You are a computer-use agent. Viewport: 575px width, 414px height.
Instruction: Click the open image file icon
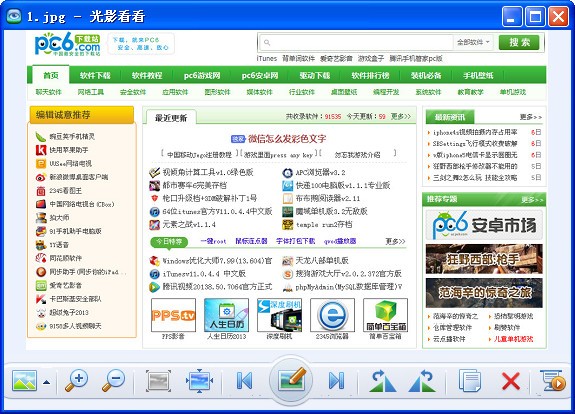point(24,380)
